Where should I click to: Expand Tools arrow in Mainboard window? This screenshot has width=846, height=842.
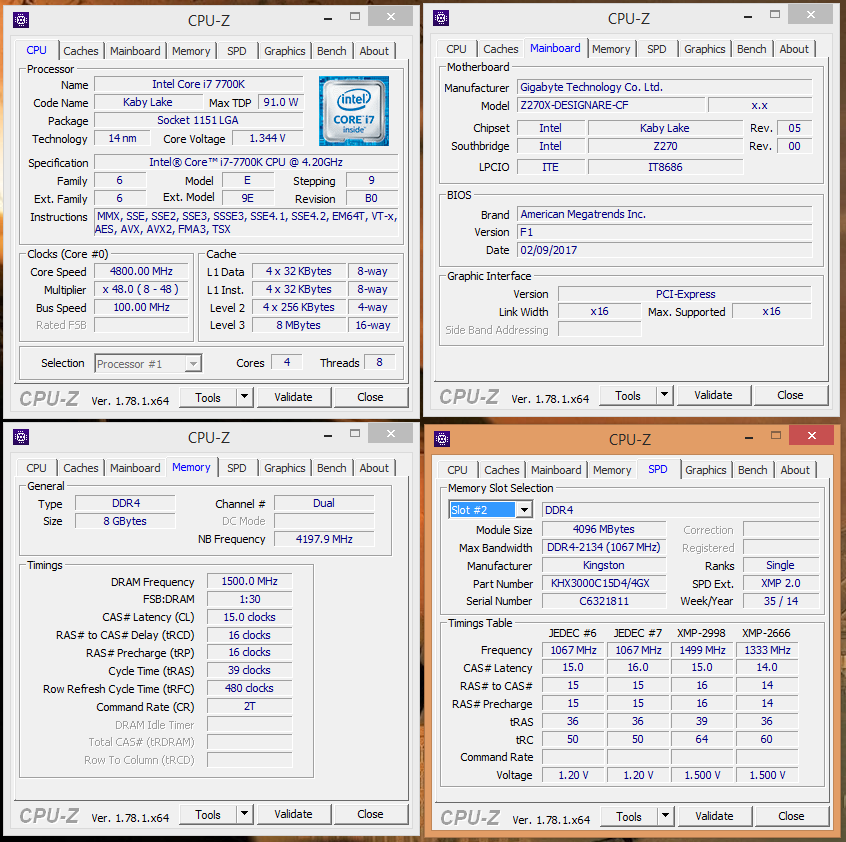pos(665,395)
